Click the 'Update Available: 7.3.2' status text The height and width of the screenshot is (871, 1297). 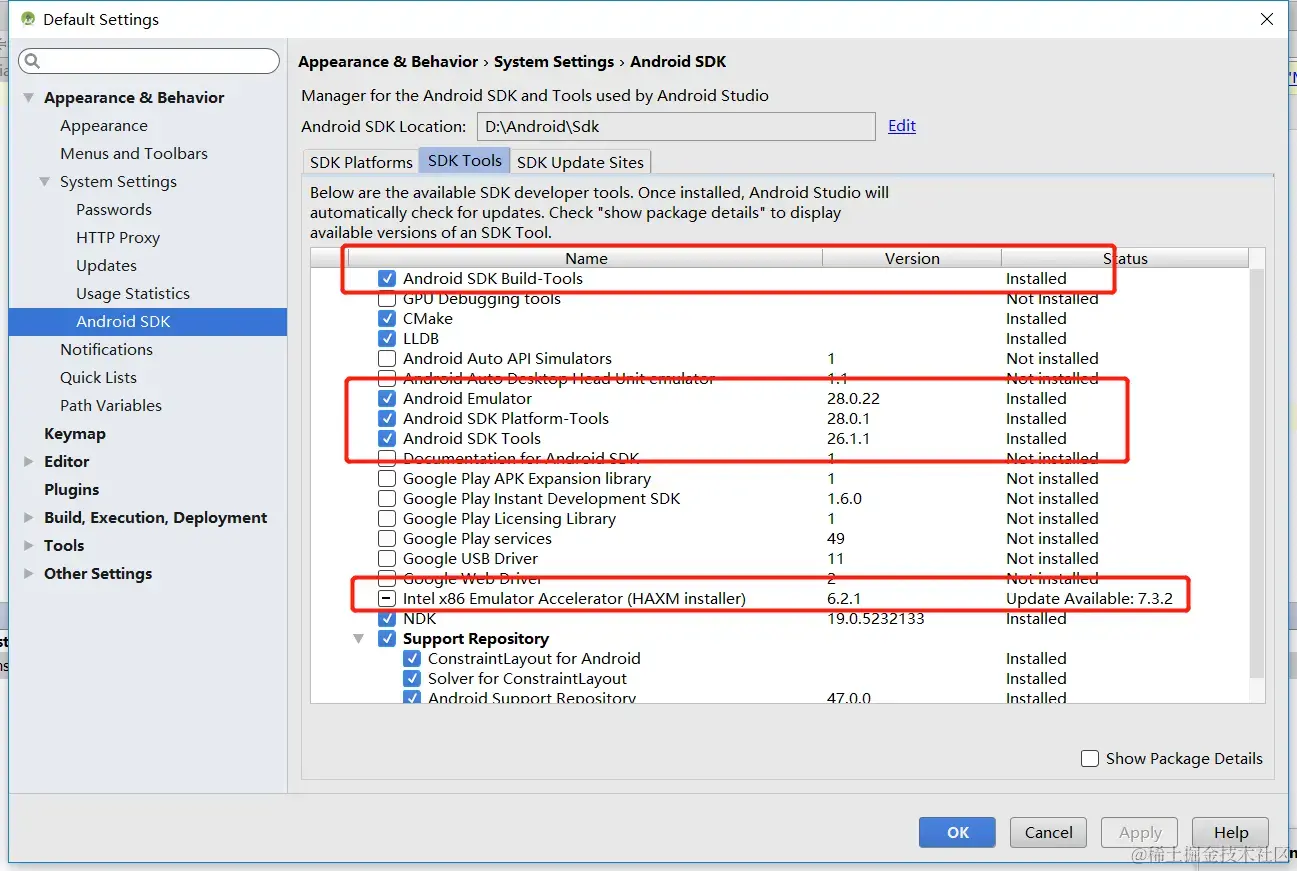(x=1089, y=599)
